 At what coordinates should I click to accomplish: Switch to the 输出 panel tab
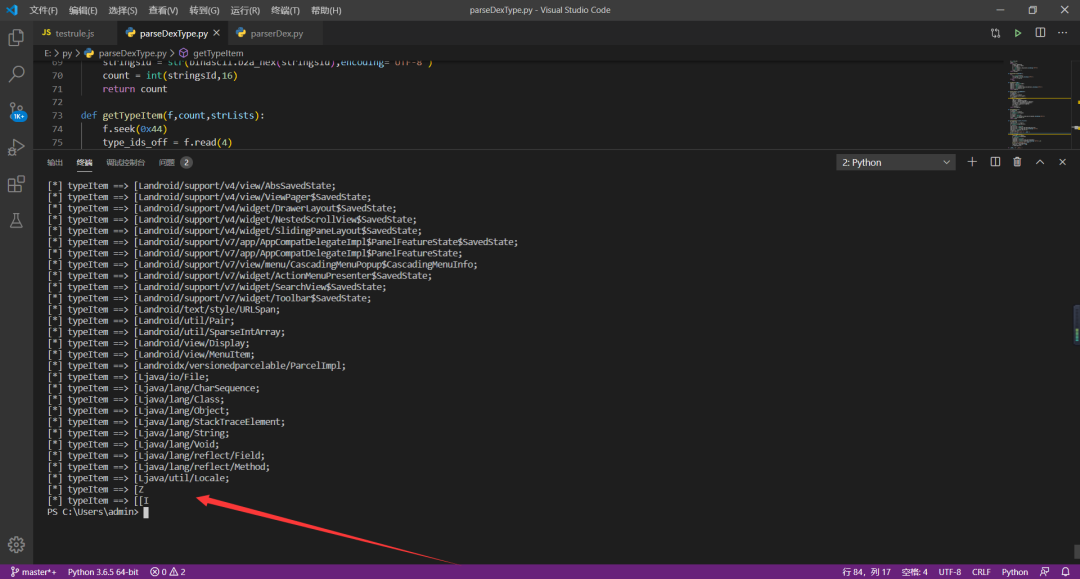(55, 162)
